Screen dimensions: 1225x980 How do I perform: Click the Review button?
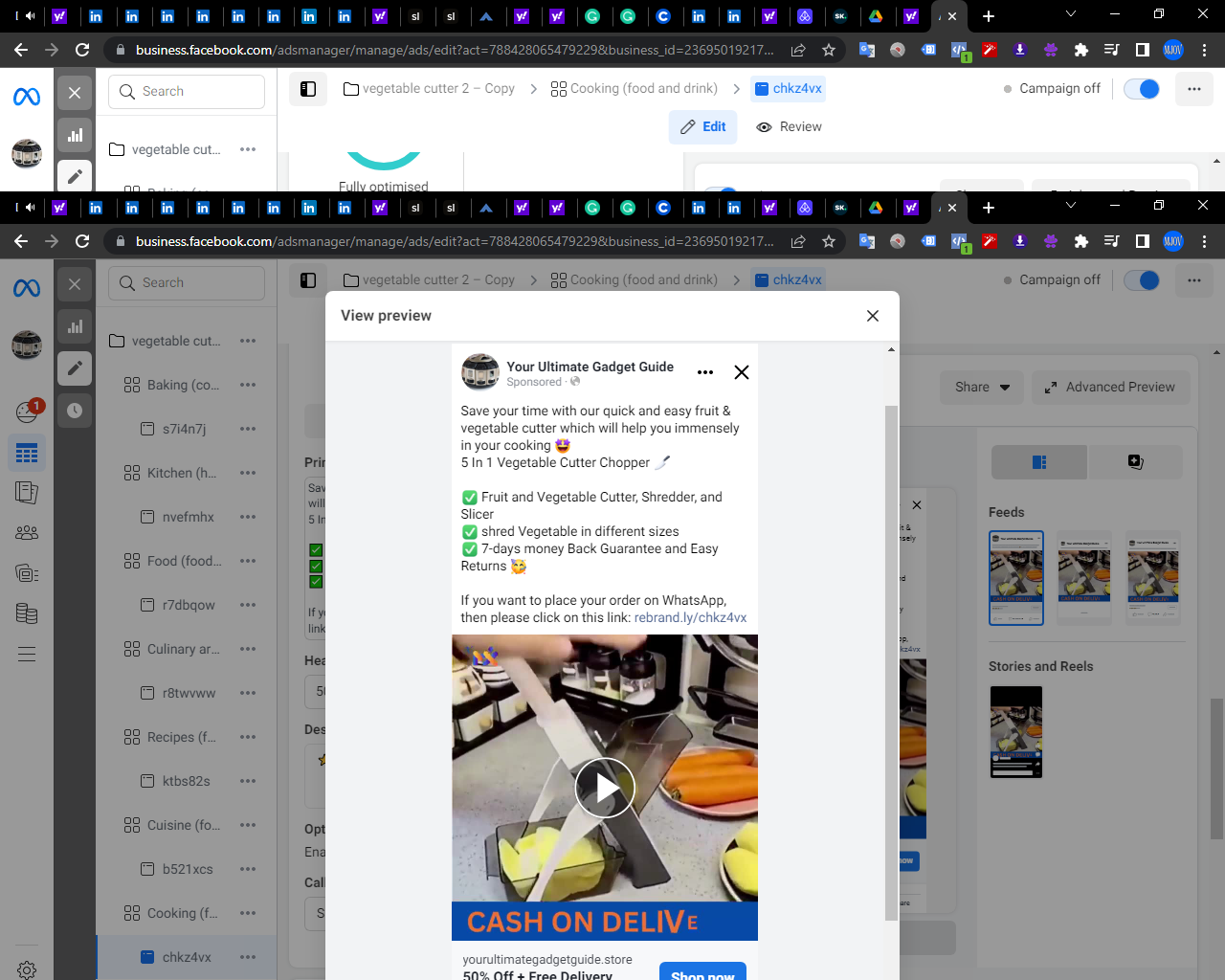point(789,126)
